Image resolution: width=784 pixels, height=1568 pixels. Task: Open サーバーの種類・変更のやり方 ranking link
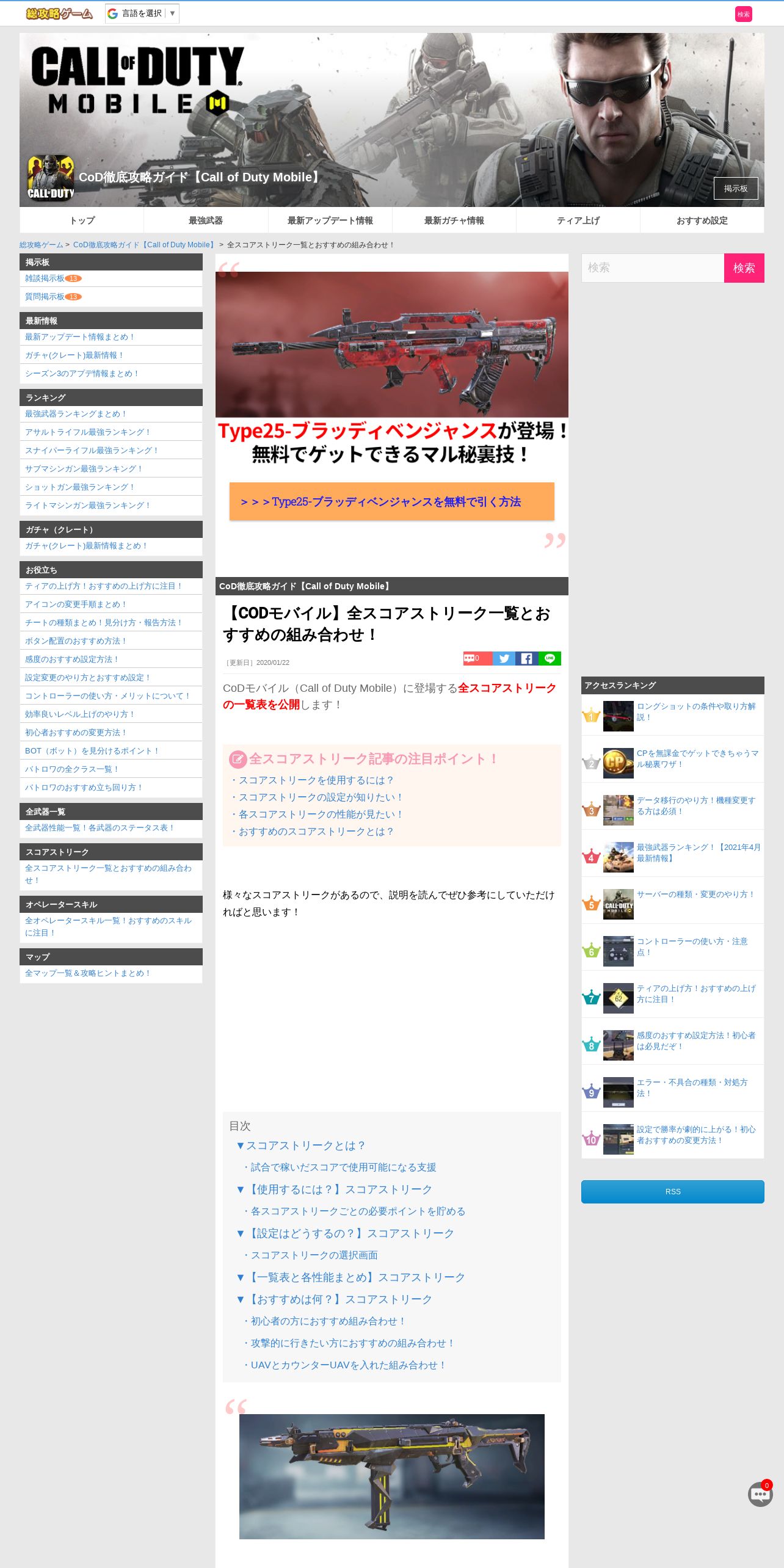(x=696, y=895)
